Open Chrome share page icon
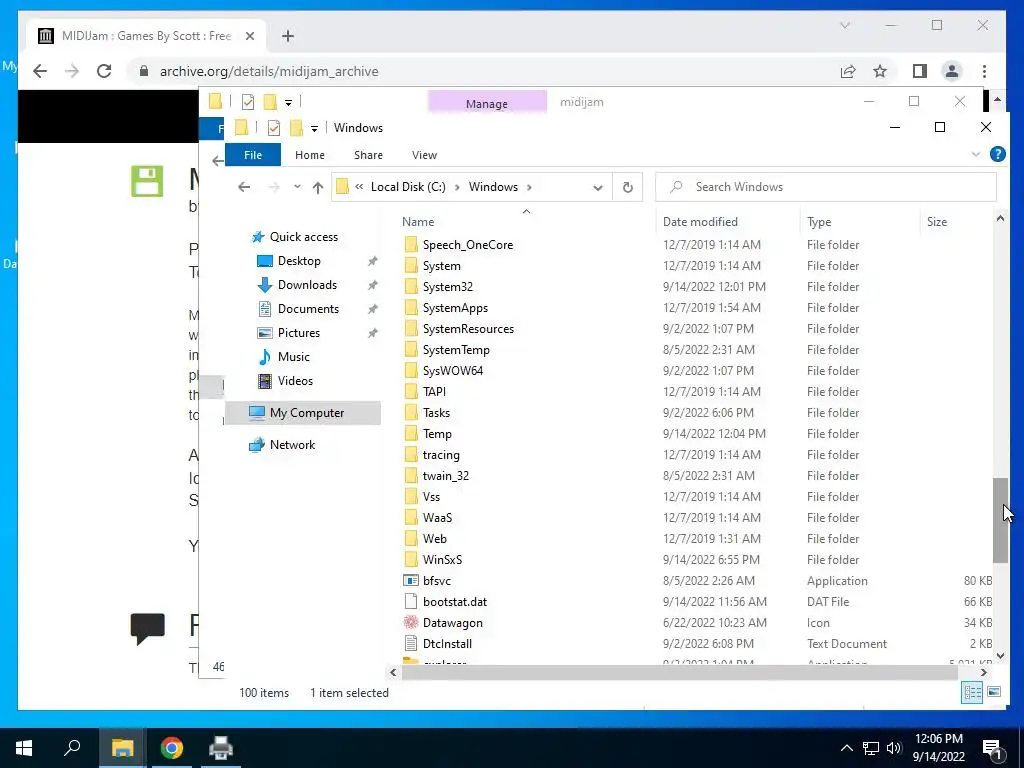 coord(848,71)
